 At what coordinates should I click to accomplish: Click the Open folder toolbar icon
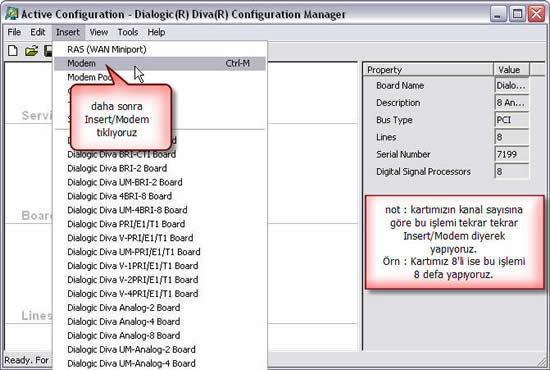31,51
